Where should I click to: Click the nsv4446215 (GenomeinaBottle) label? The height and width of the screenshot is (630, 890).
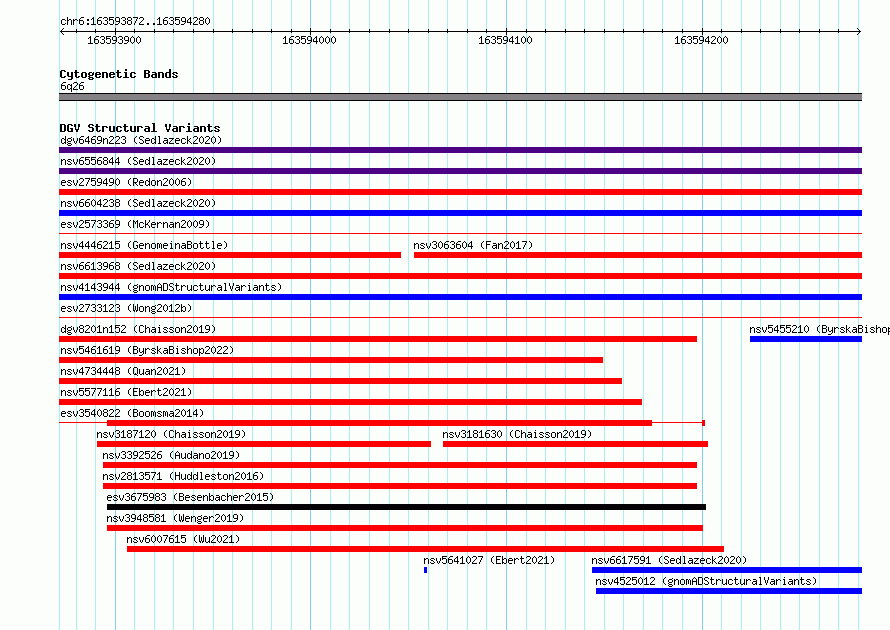(x=144, y=245)
